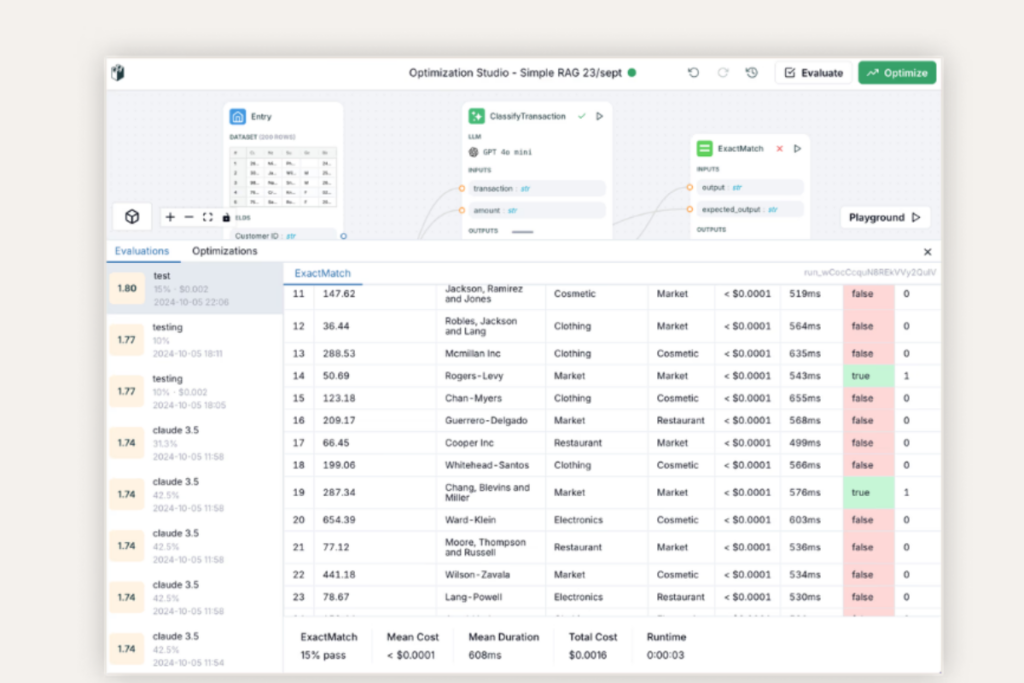
Task: Select the 'testing' run dated 2024-10-05 18:11
Action: click(x=195, y=340)
